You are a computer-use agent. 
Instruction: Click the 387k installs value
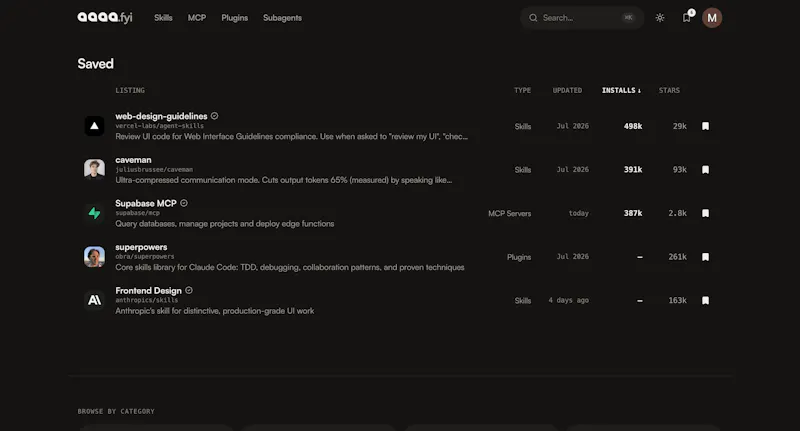point(633,213)
